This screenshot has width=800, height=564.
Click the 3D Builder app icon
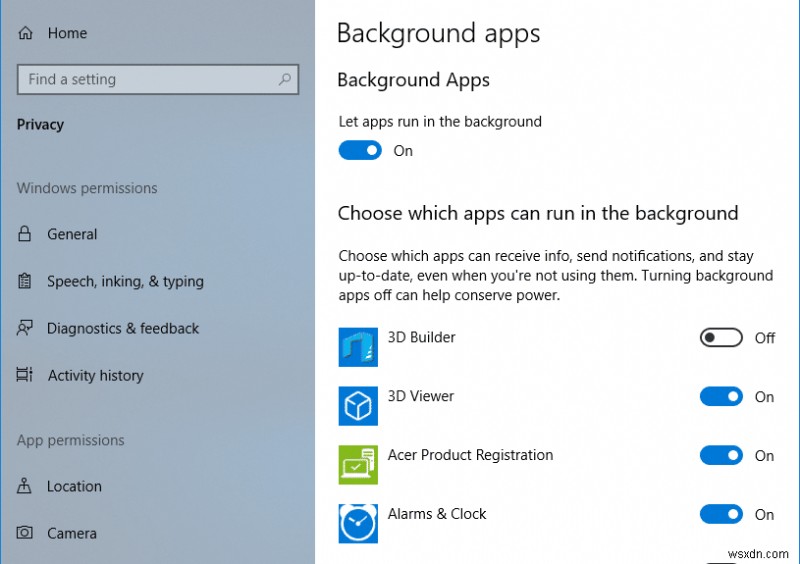click(x=358, y=347)
